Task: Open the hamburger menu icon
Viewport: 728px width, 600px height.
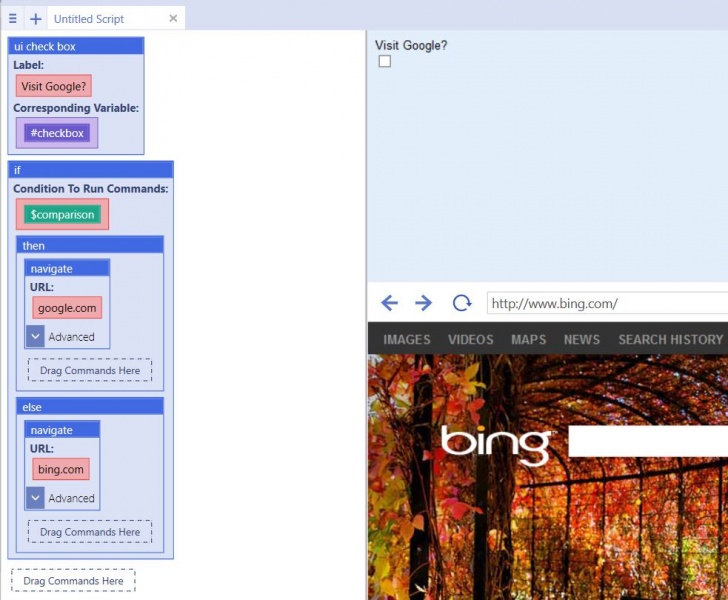Action: 13,19
